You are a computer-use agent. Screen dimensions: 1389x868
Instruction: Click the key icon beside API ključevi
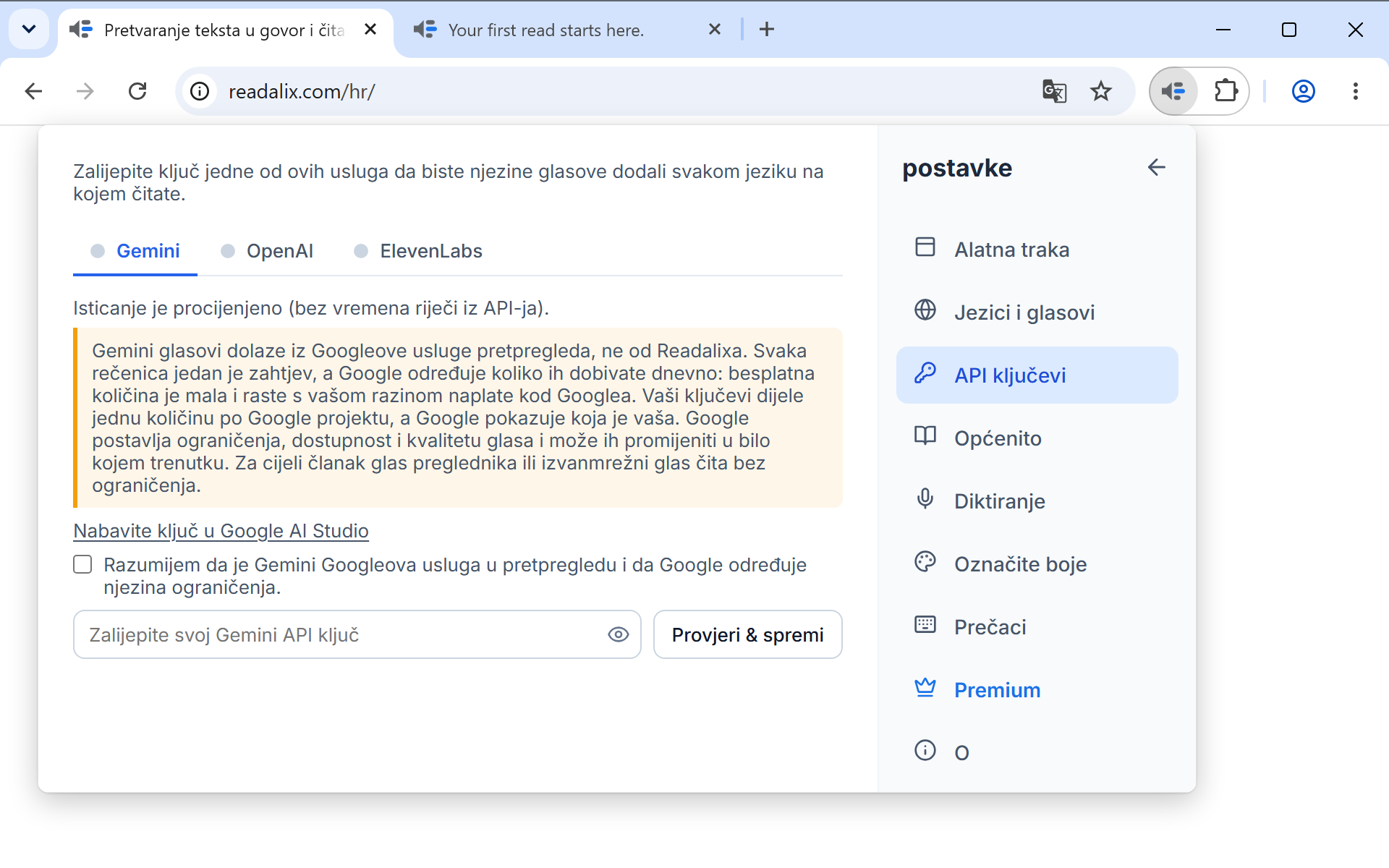tap(925, 373)
